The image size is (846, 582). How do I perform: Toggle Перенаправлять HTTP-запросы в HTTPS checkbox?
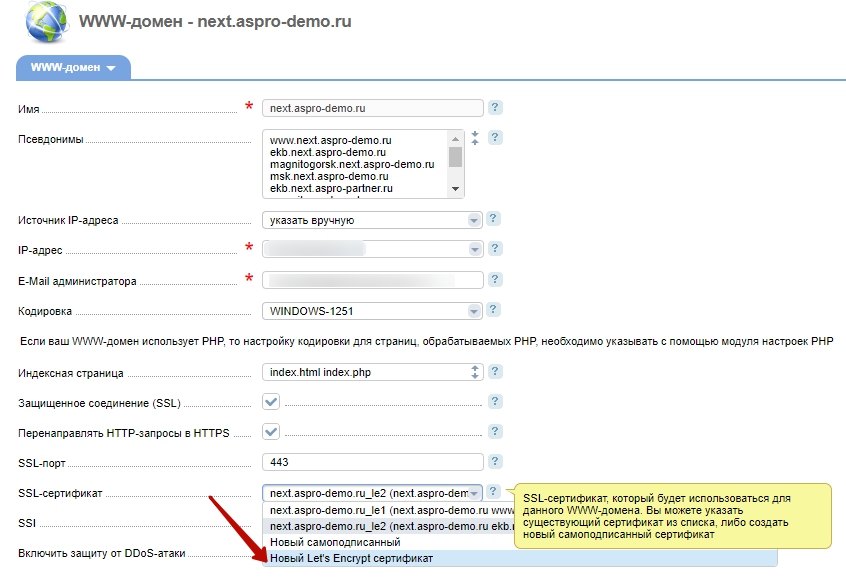[271, 432]
